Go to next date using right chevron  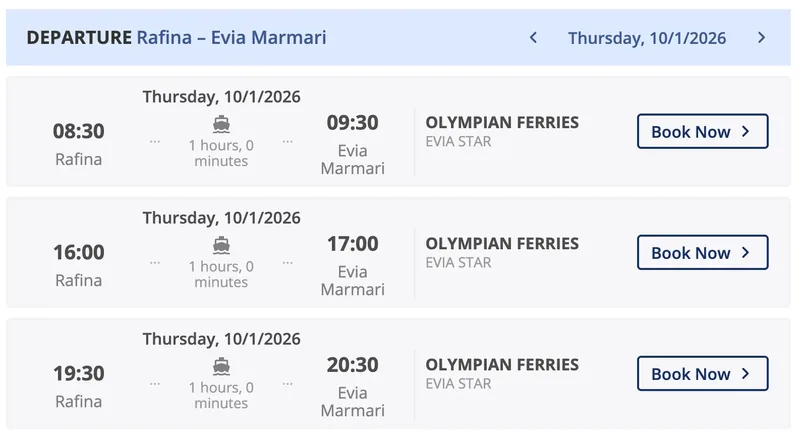[762, 38]
